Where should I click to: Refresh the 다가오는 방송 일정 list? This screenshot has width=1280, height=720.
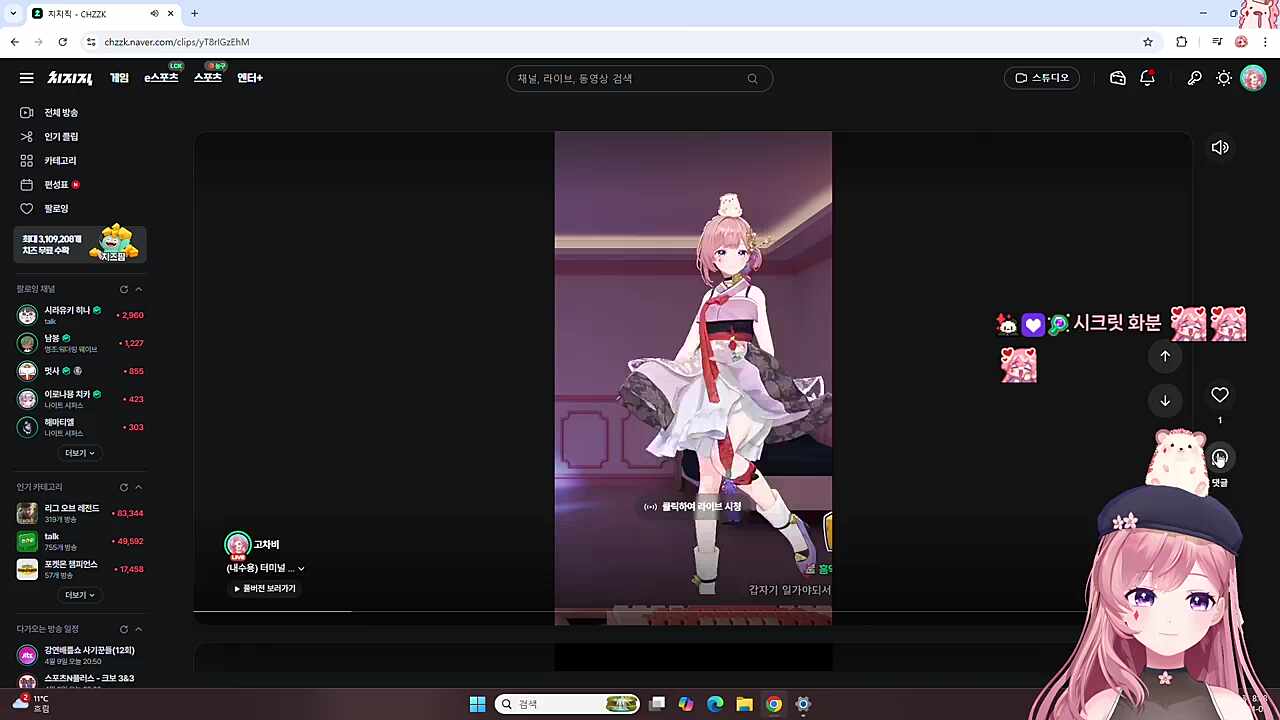pos(124,629)
